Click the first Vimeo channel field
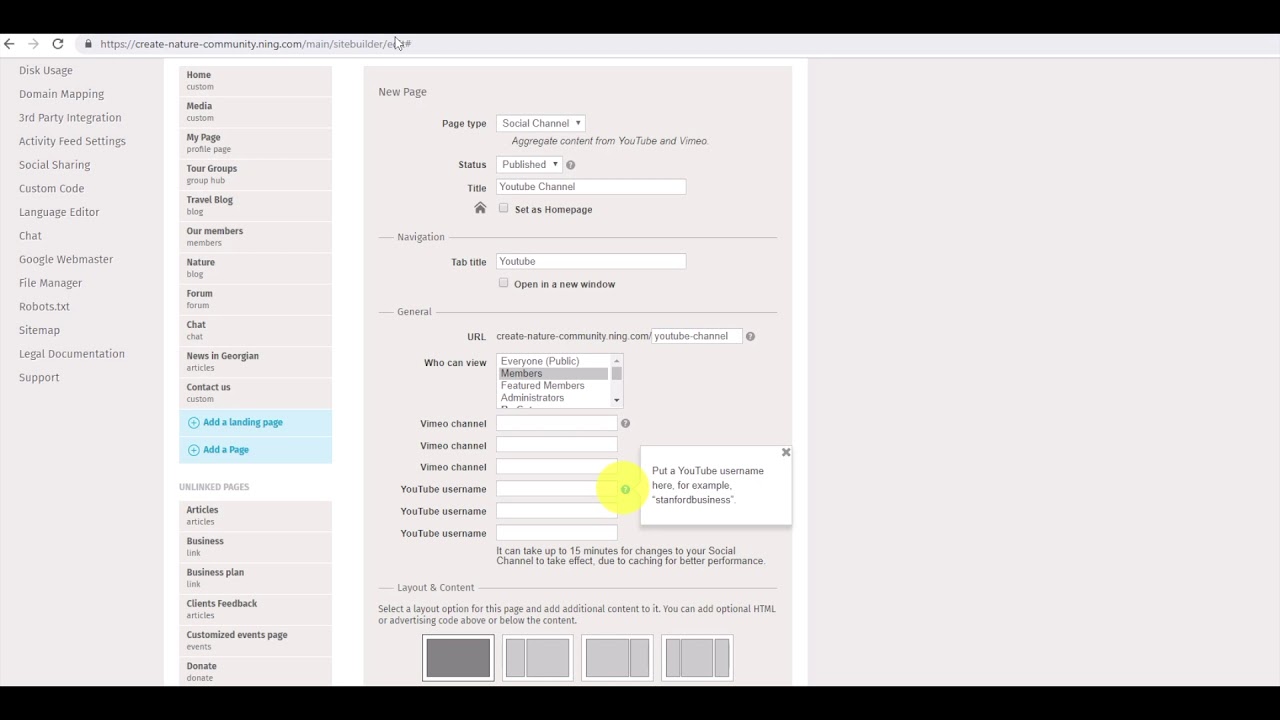This screenshot has height=720, width=1280. [556, 423]
